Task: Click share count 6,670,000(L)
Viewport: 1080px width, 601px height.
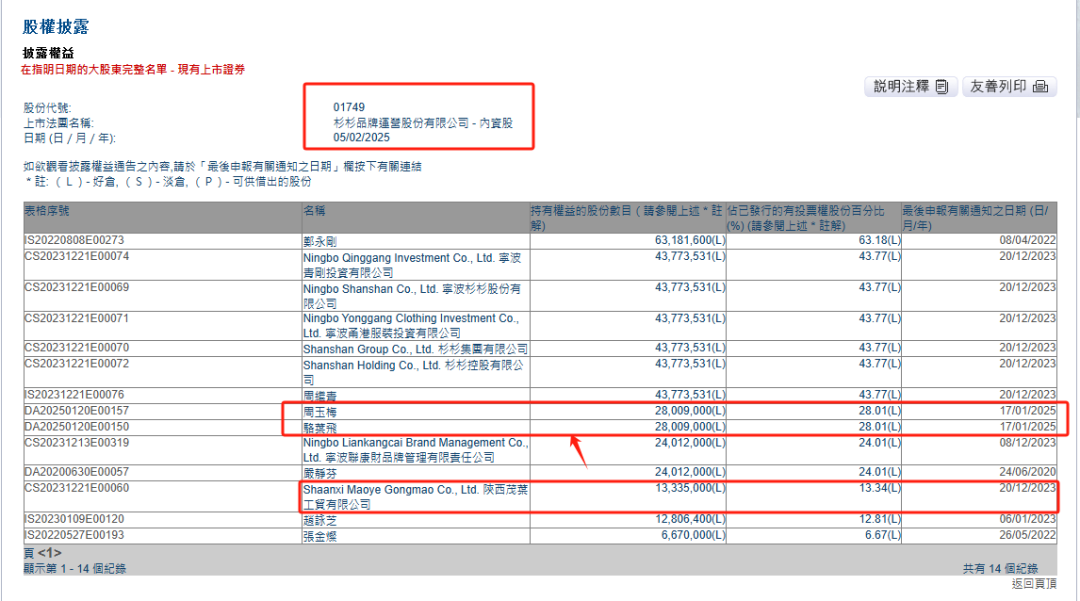Action: pyautogui.click(x=693, y=535)
